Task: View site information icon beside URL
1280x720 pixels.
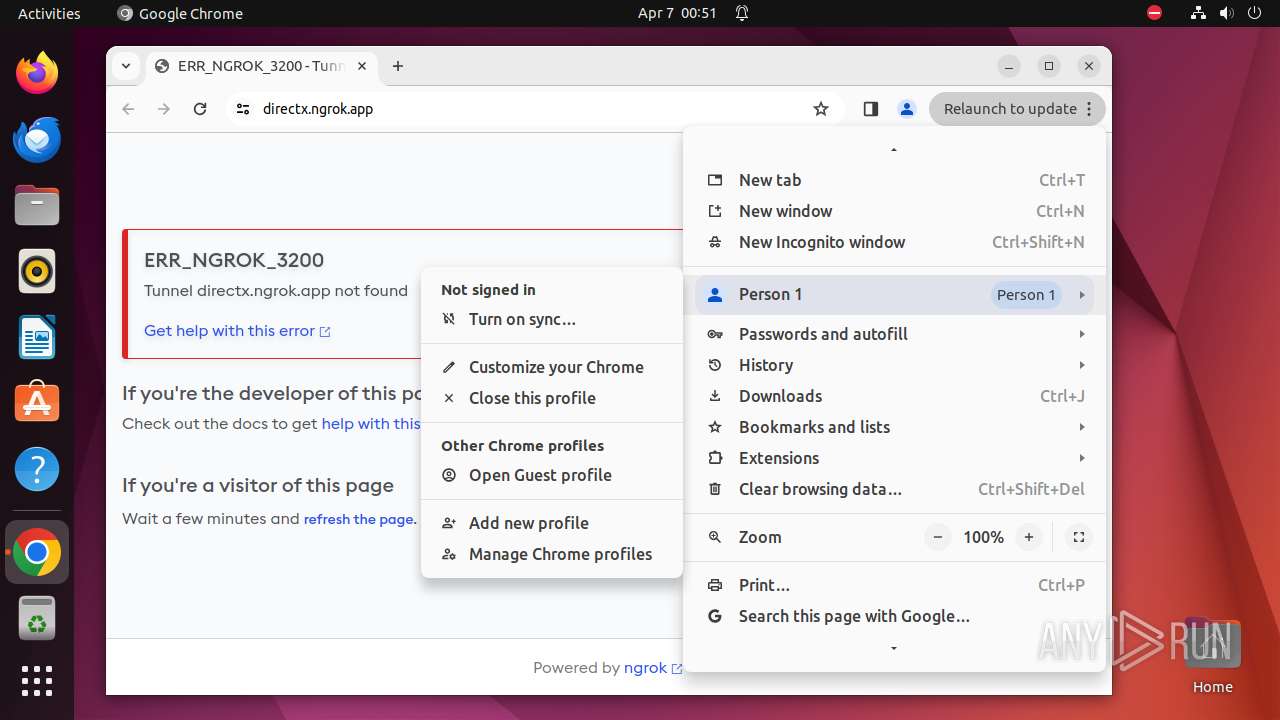Action: (x=242, y=109)
